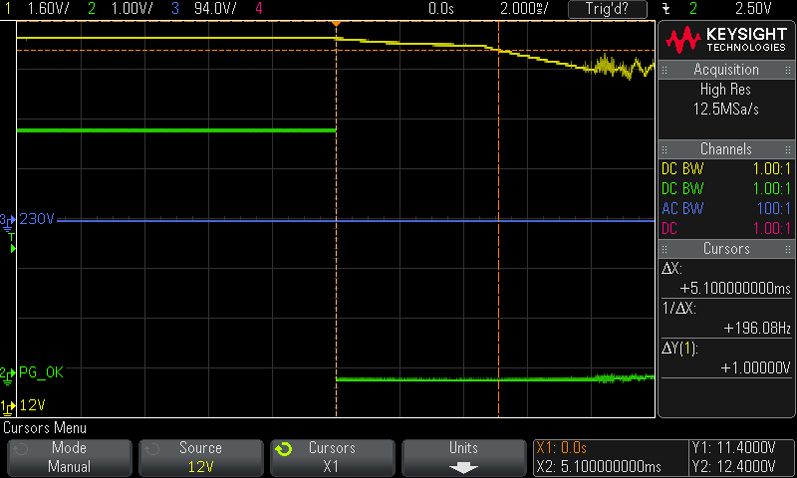The width and height of the screenshot is (797, 478).
Task: Open the Mode Manual softkey
Action: click(70, 457)
